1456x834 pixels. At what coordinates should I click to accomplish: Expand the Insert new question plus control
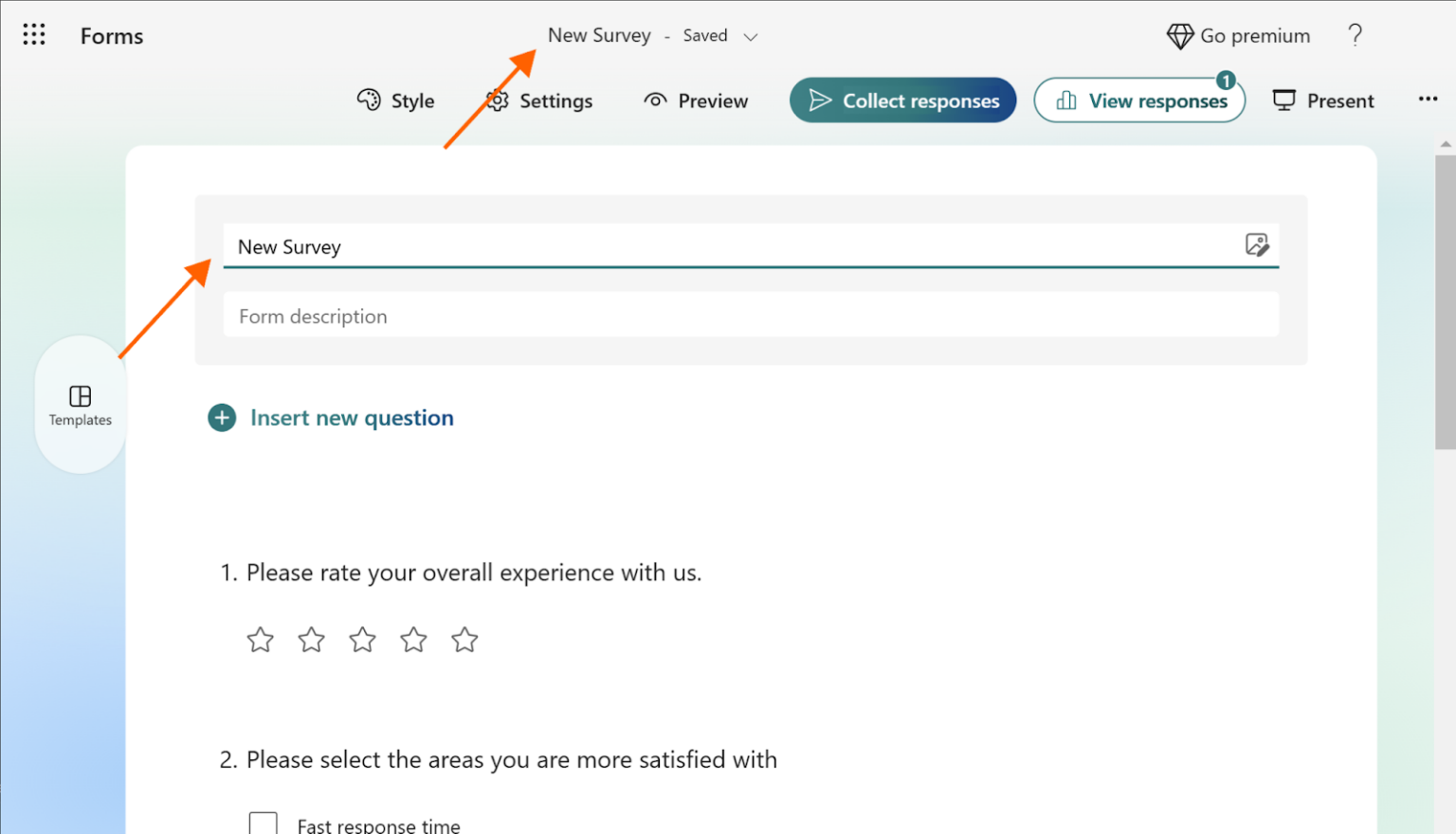(221, 417)
